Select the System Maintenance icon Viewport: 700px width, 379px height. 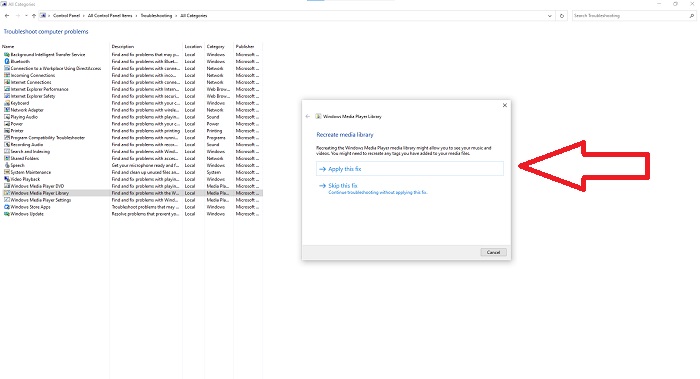click(x=7, y=172)
